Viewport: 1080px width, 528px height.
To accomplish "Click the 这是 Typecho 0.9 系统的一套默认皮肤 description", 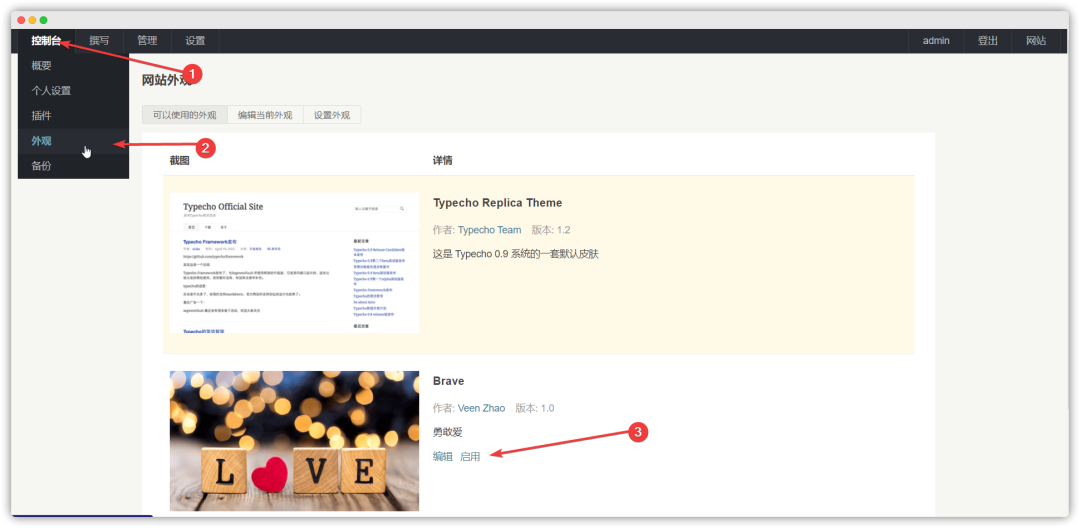I will pyautogui.click(x=516, y=254).
